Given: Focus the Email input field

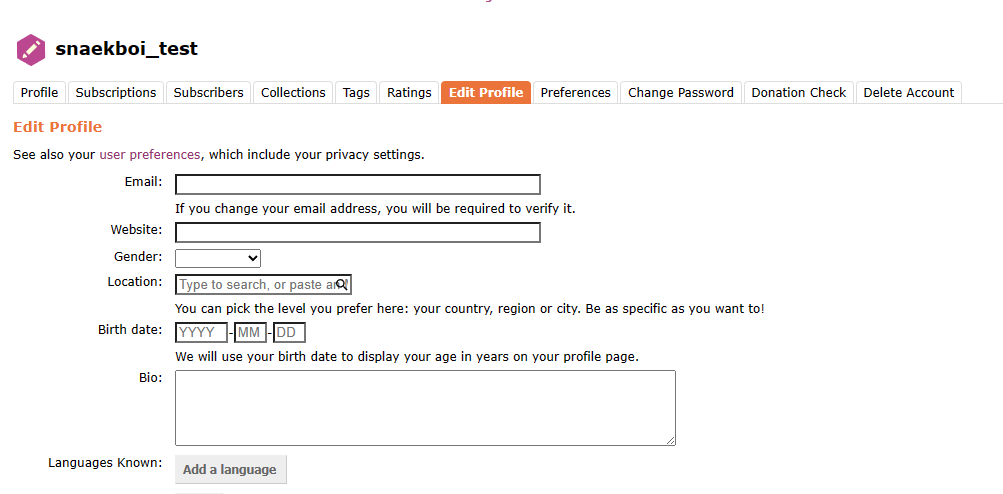Looking at the screenshot, I should [358, 185].
